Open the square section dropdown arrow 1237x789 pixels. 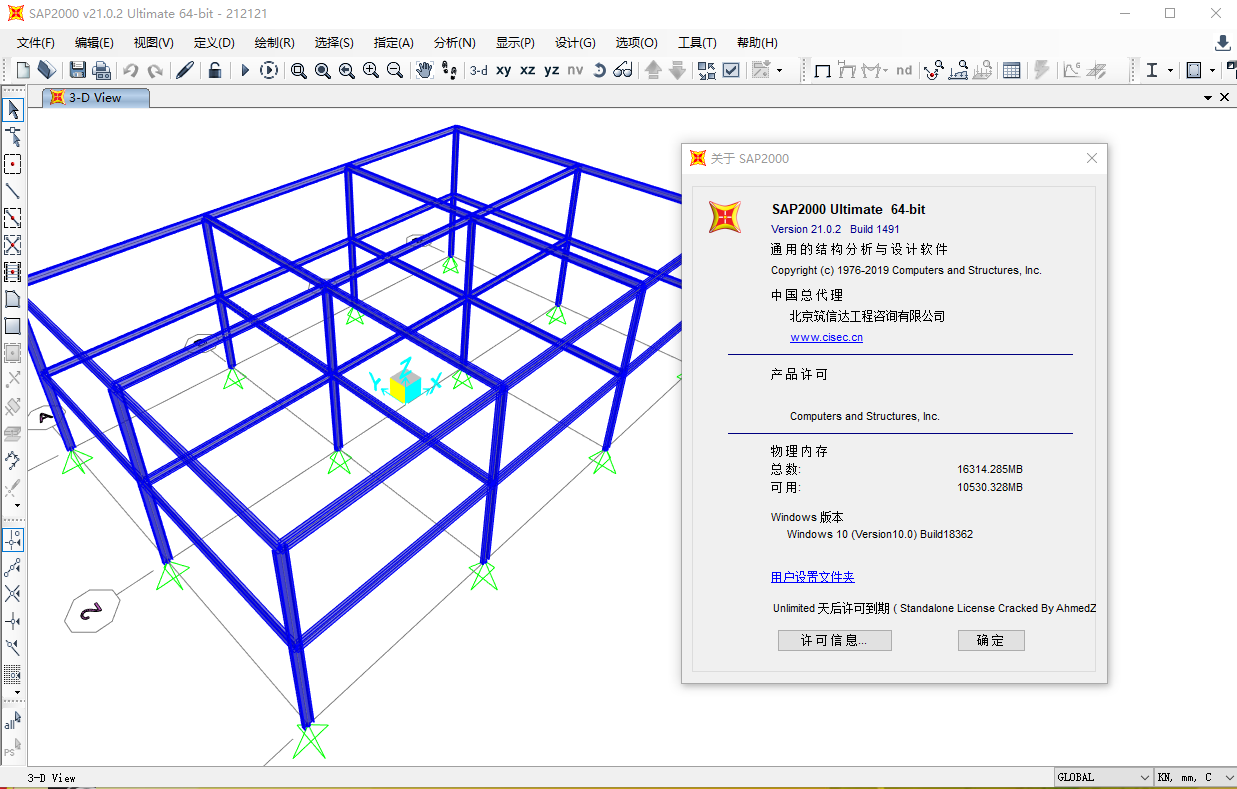[1212, 70]
